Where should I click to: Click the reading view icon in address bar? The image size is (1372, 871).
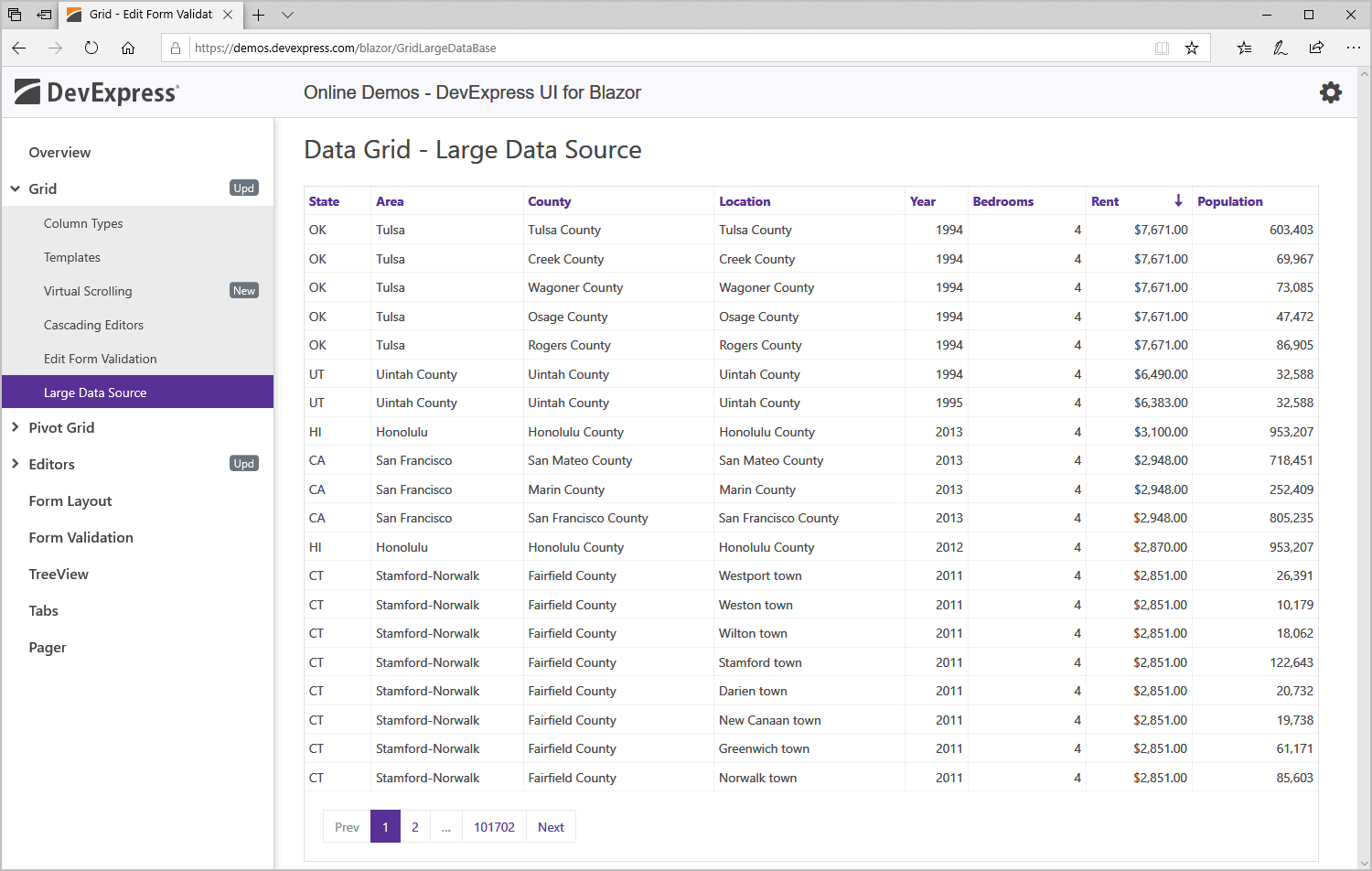(x=1162, y=48)
